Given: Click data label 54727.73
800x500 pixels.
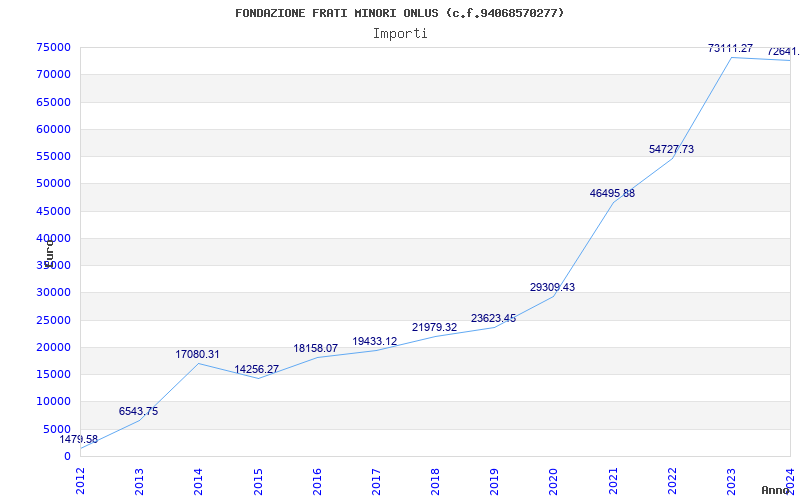Looking at the screenshot, I should click(671, 149).
